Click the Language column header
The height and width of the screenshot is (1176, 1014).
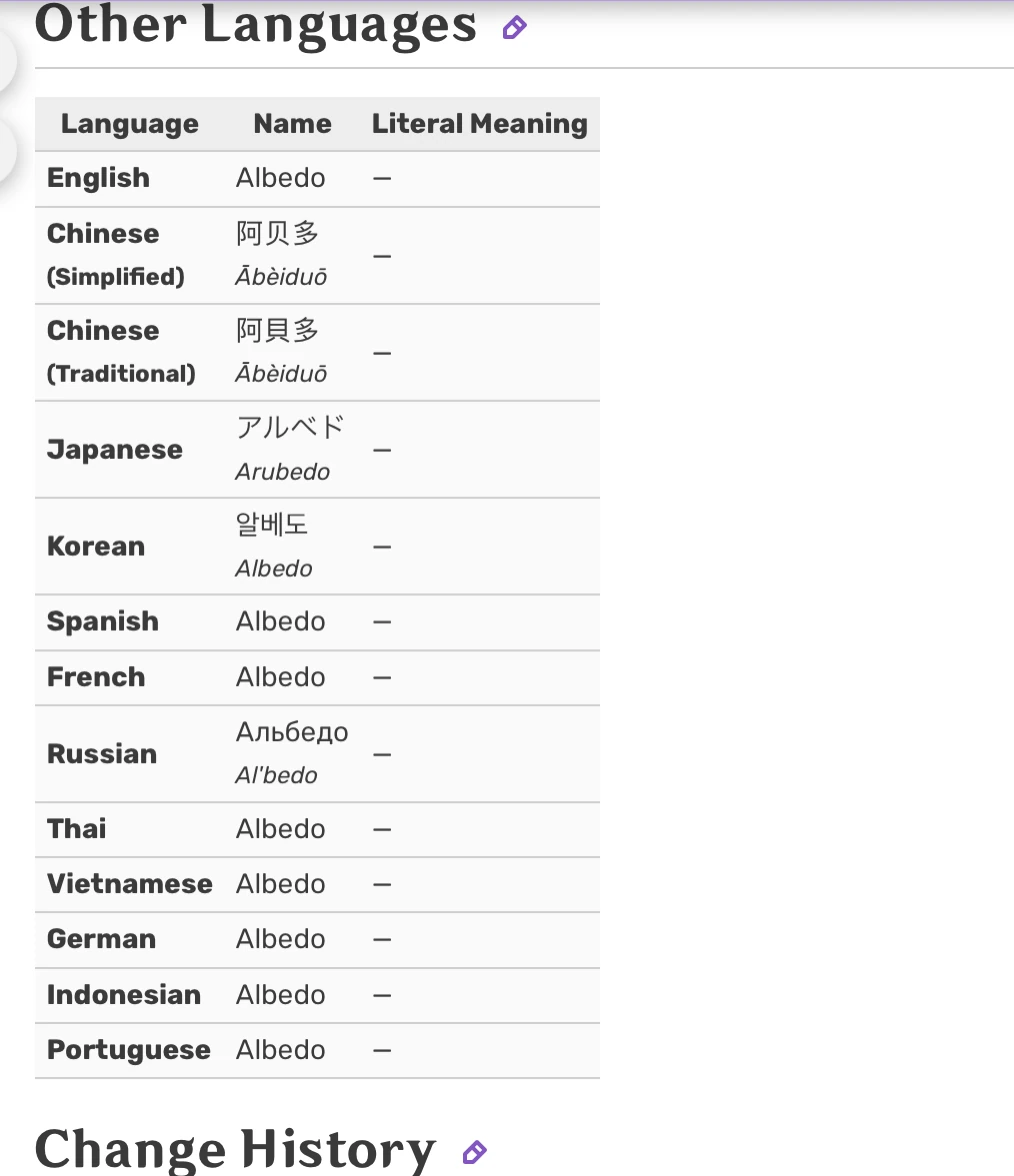(130, 124)
